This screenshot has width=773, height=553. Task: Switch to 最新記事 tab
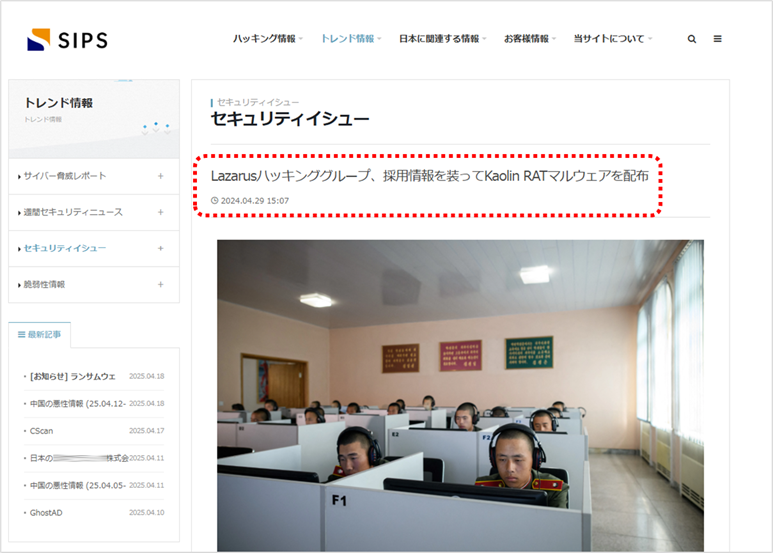[39, 335]
